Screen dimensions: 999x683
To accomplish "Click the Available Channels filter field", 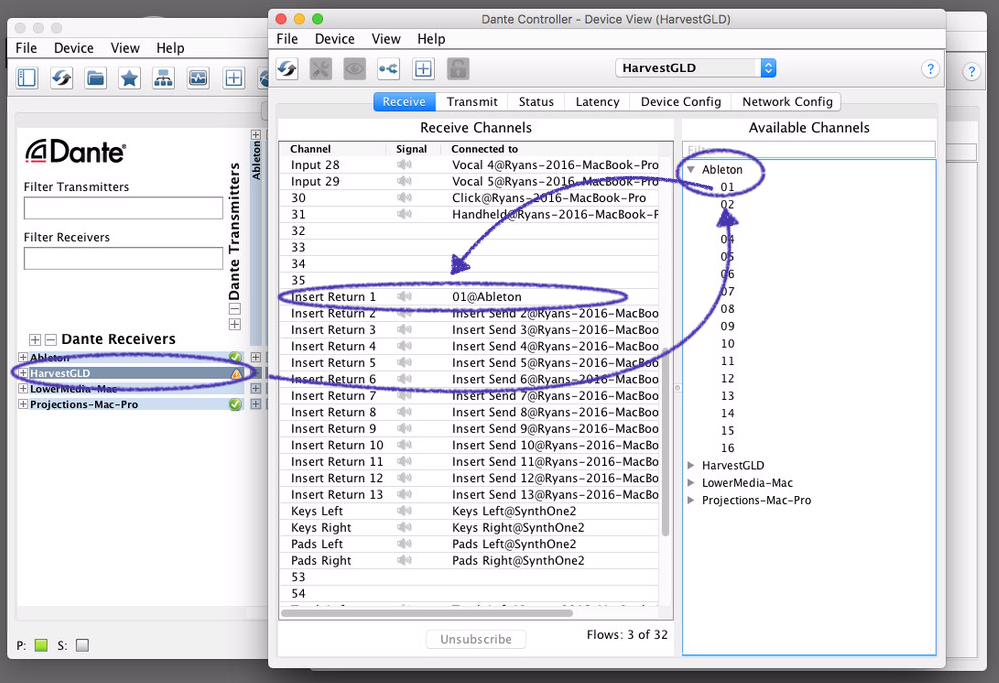I will (x=809, y=150).
